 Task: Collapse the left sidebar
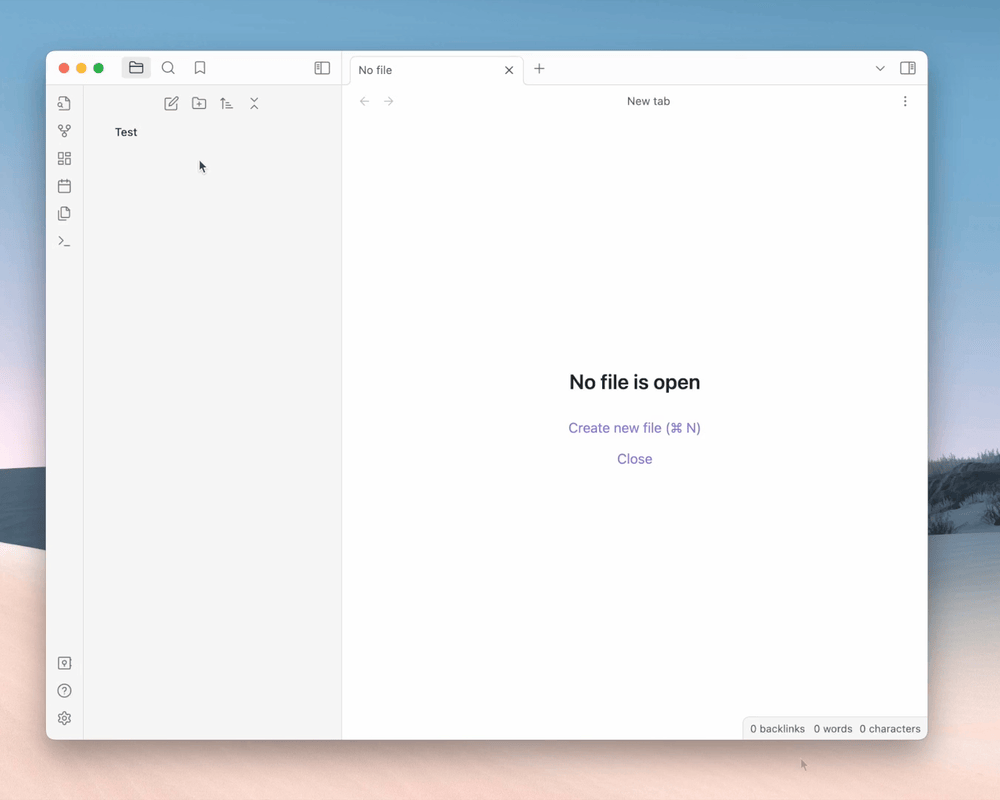point(322,68)
